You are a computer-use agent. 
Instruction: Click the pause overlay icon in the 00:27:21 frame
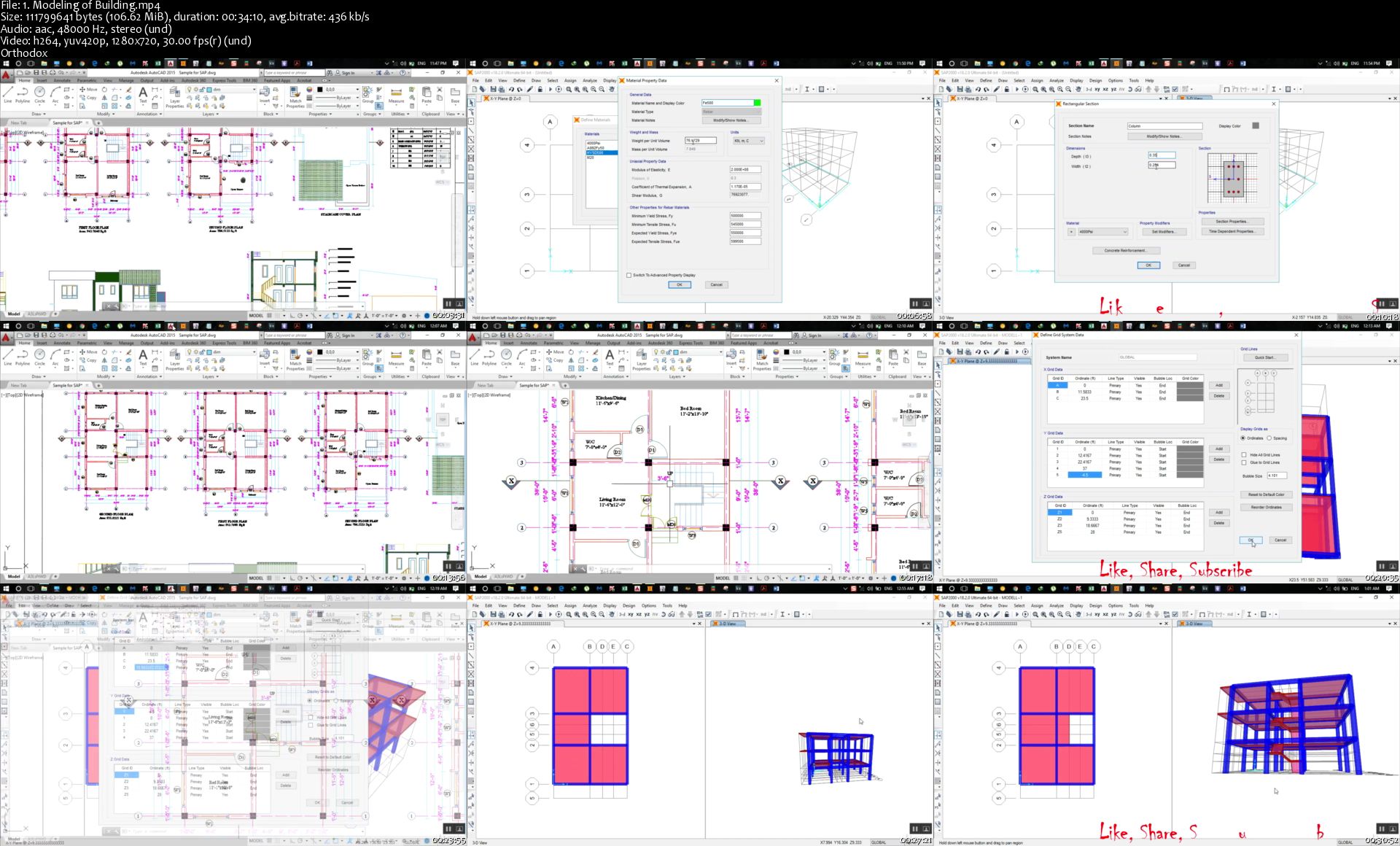[x=914, y=828]
